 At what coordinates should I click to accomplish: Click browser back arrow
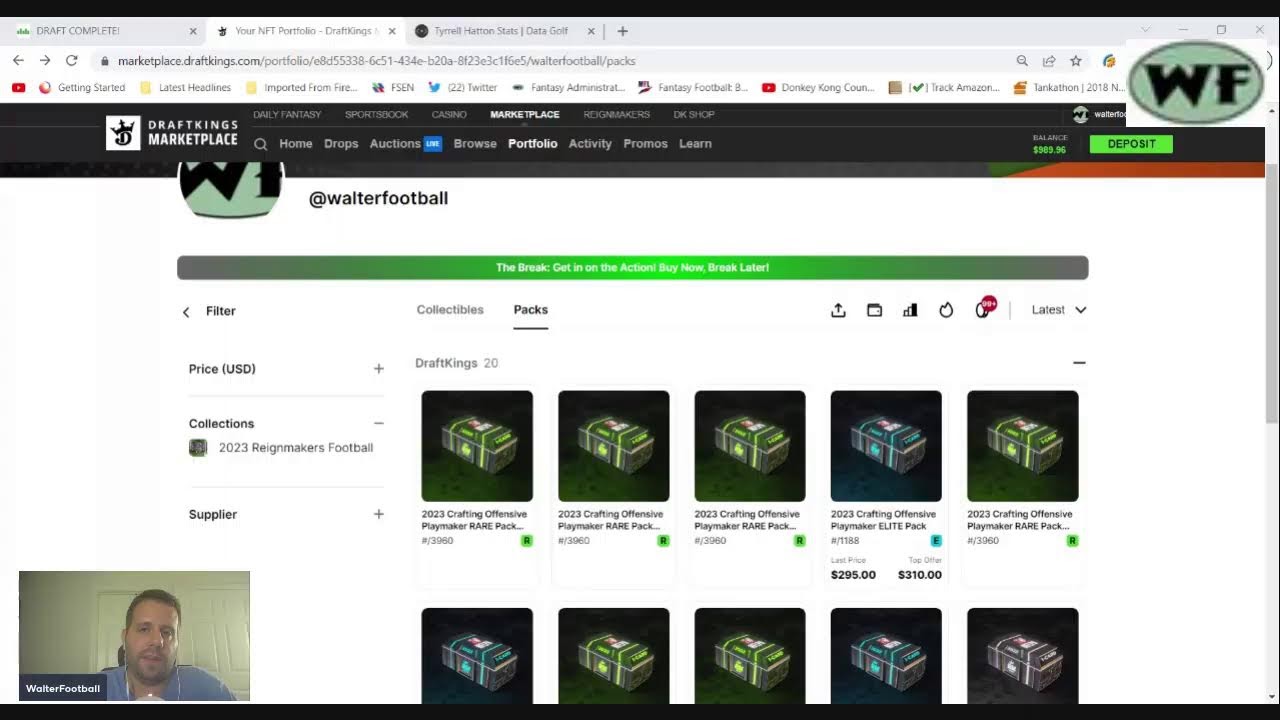pyautogui.click(x=18, y=61)
